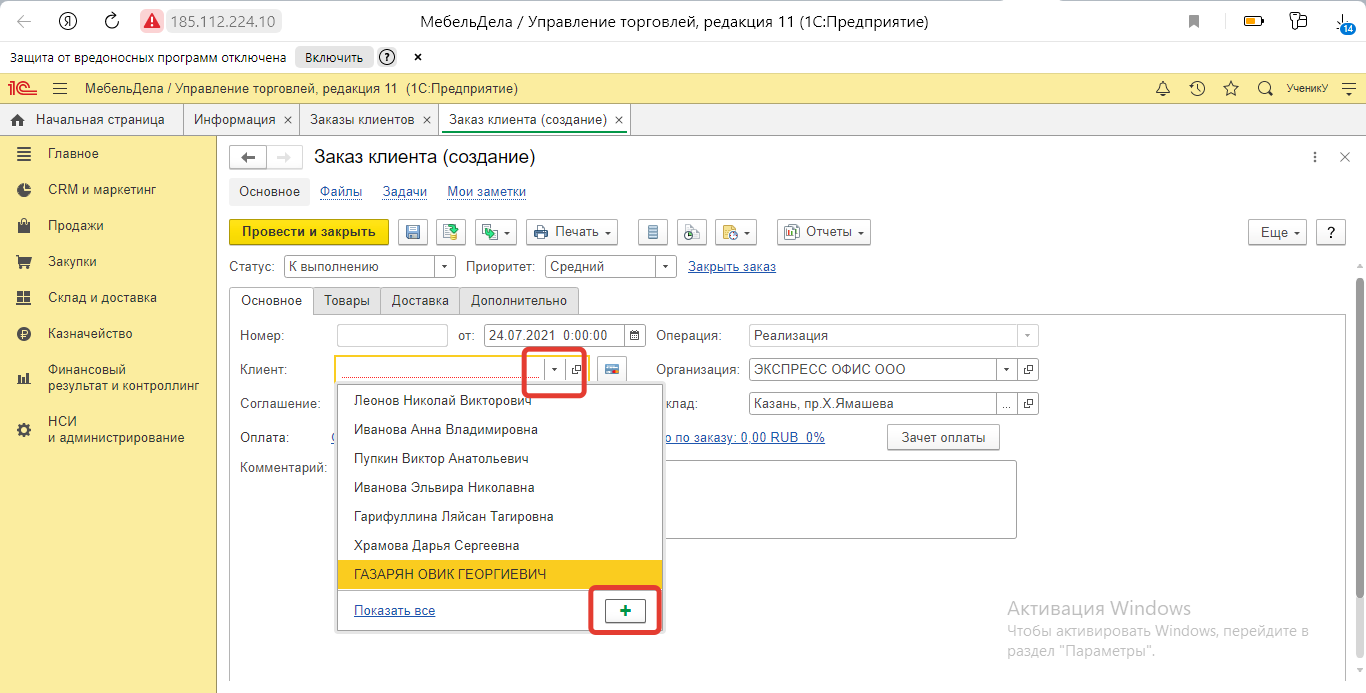Screen dimensions: 1366x693
Task: Open the create-based-on dropdown in toolbar
Action: (495, 232)
